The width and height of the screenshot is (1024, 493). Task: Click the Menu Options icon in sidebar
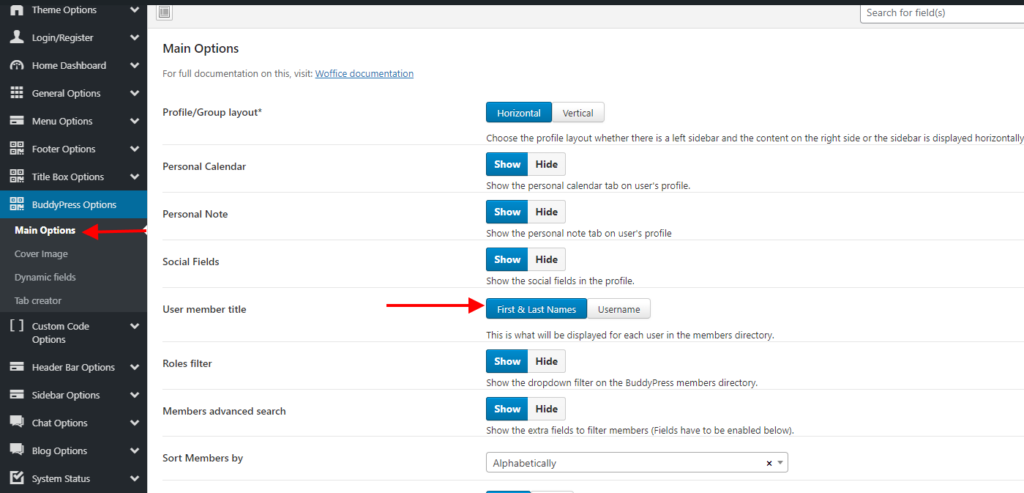pyautogui.click(x=16, y=121)
